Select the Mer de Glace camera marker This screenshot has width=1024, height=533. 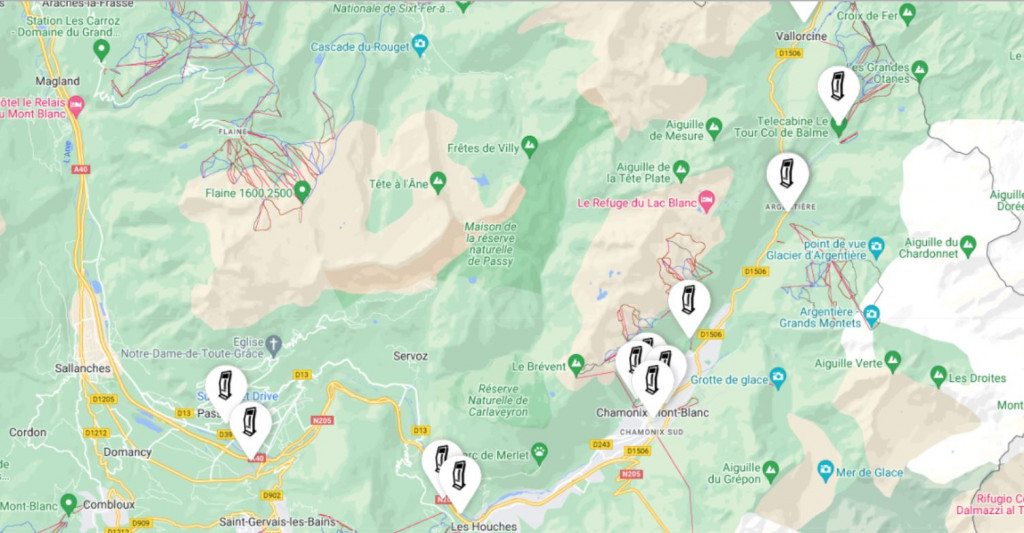pos(826,470)
